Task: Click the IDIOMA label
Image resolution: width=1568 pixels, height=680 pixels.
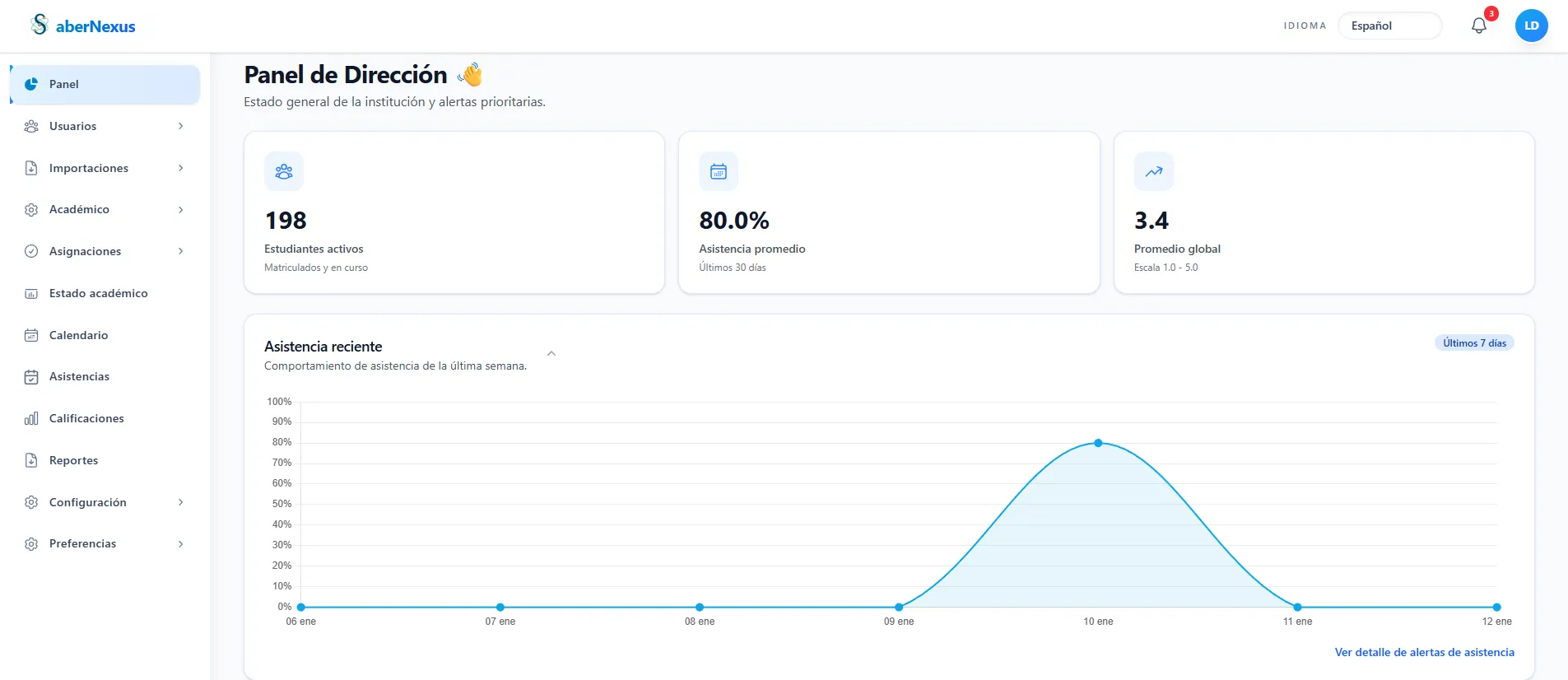Action: [1305, 26]
